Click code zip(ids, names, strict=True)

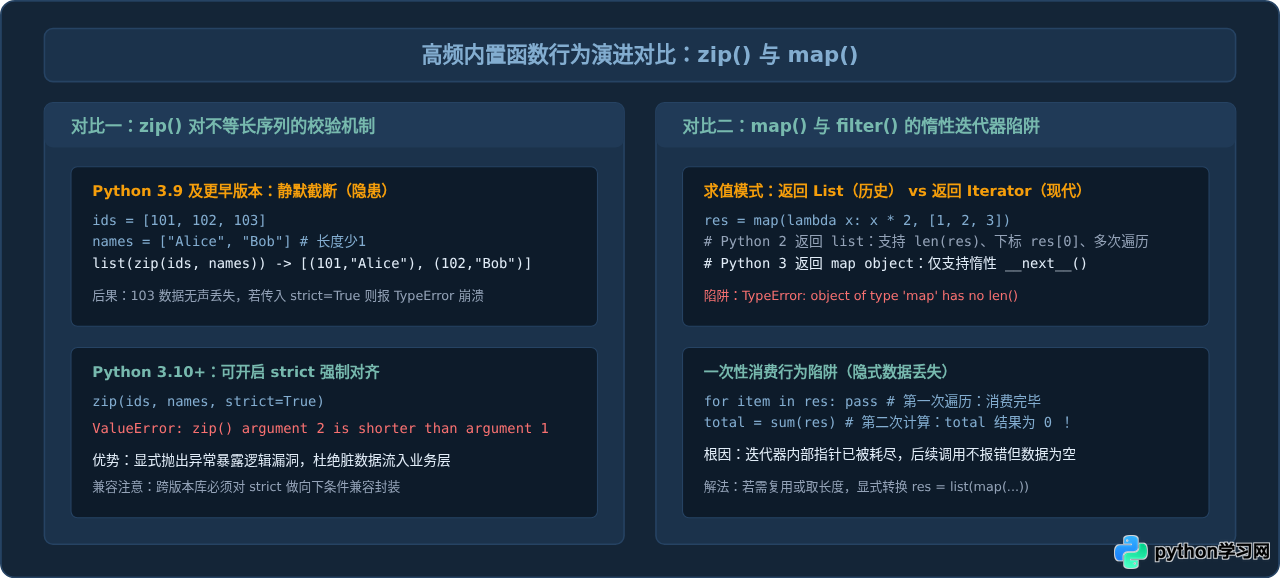click(x=208, y=401)
